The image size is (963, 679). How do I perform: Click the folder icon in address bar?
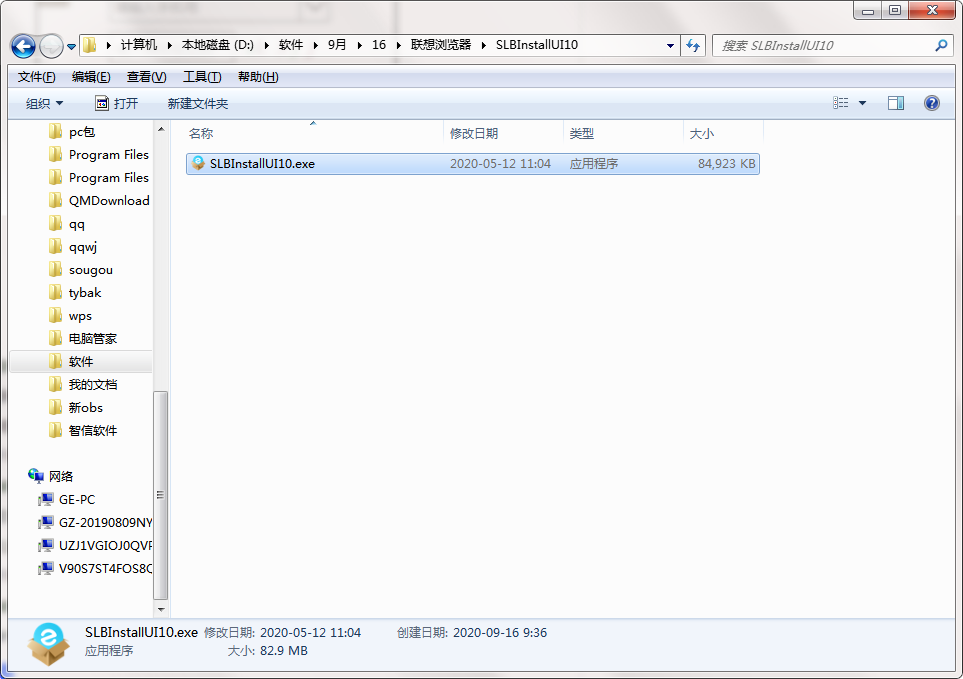pyautogui.click(x=90, y=45)
